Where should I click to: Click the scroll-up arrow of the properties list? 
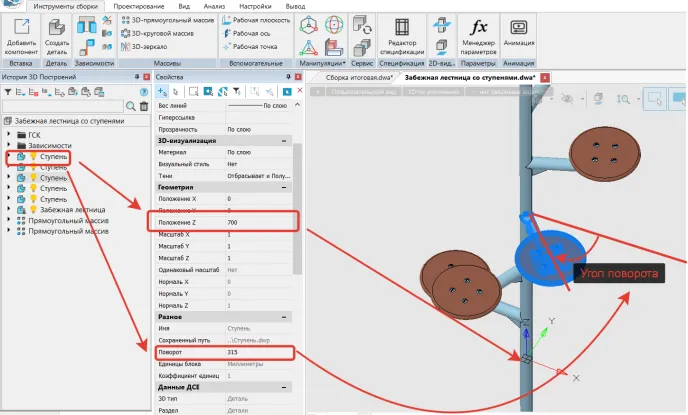297,105
